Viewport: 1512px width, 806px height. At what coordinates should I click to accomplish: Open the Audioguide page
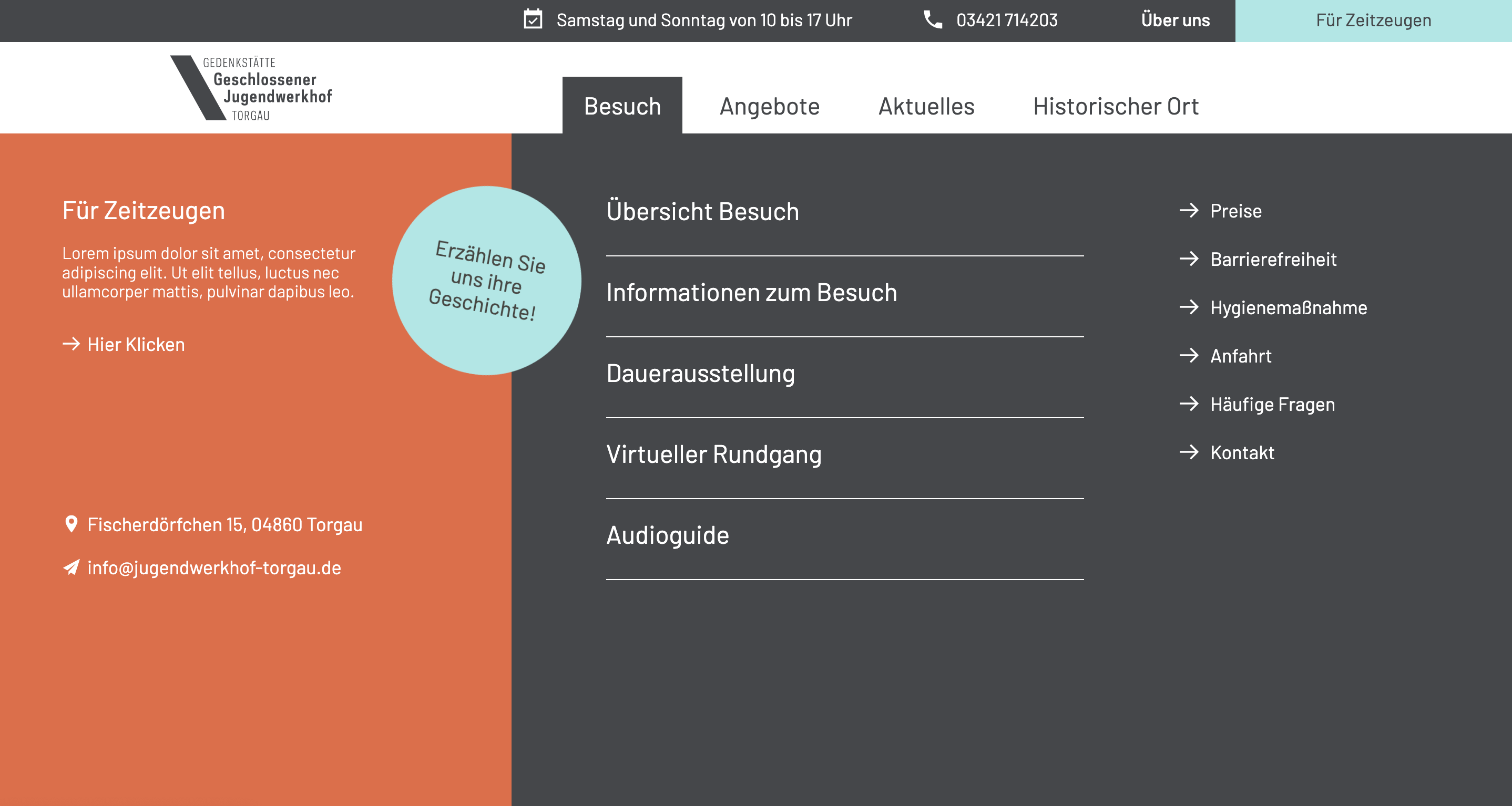(667, 535)
